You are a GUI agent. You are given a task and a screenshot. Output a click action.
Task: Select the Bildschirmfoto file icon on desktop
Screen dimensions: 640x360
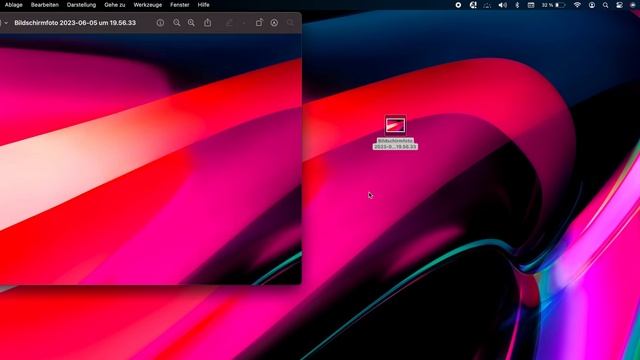395,125
